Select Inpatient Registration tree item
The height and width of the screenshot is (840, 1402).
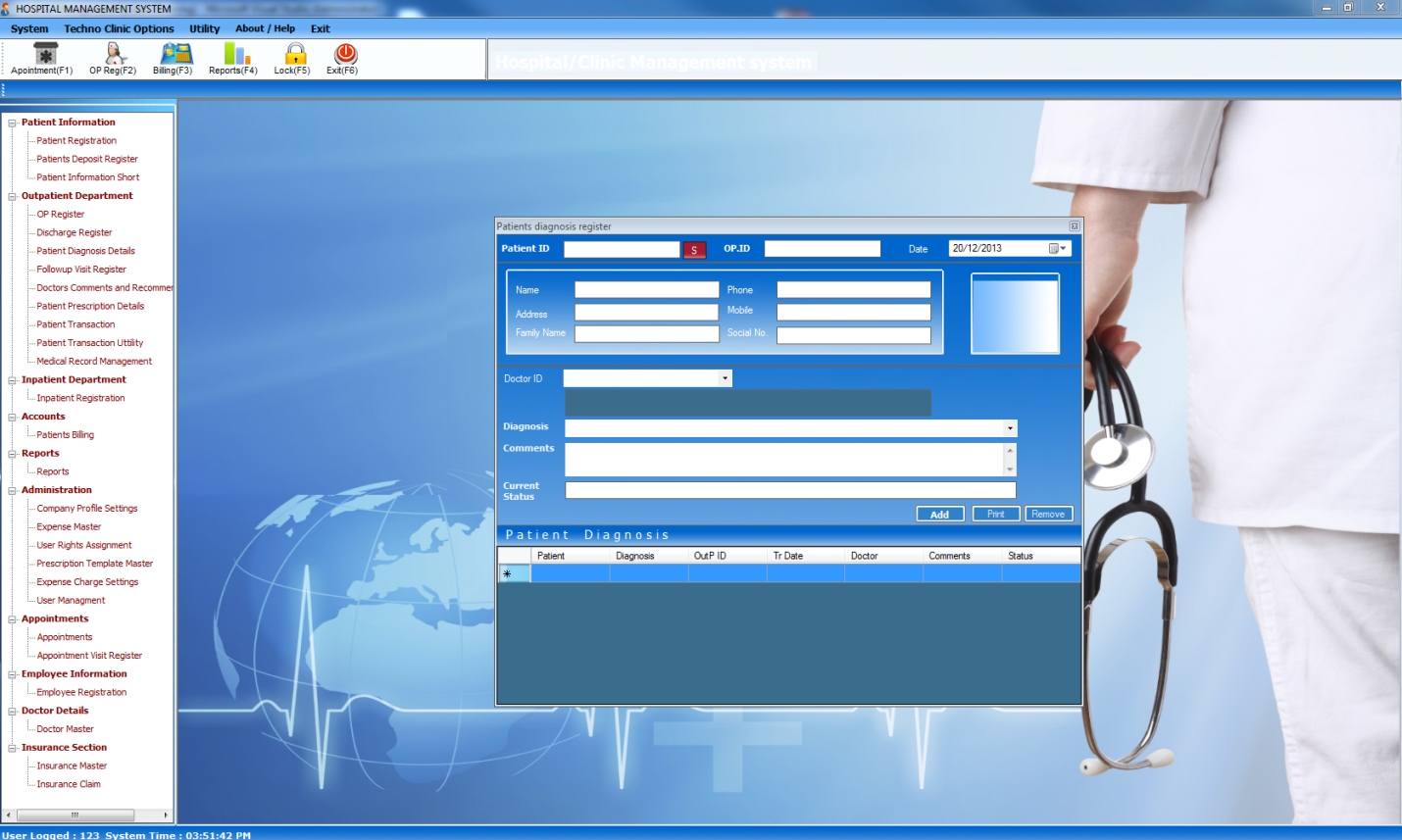pyautogui.click(x=80, y=399)
